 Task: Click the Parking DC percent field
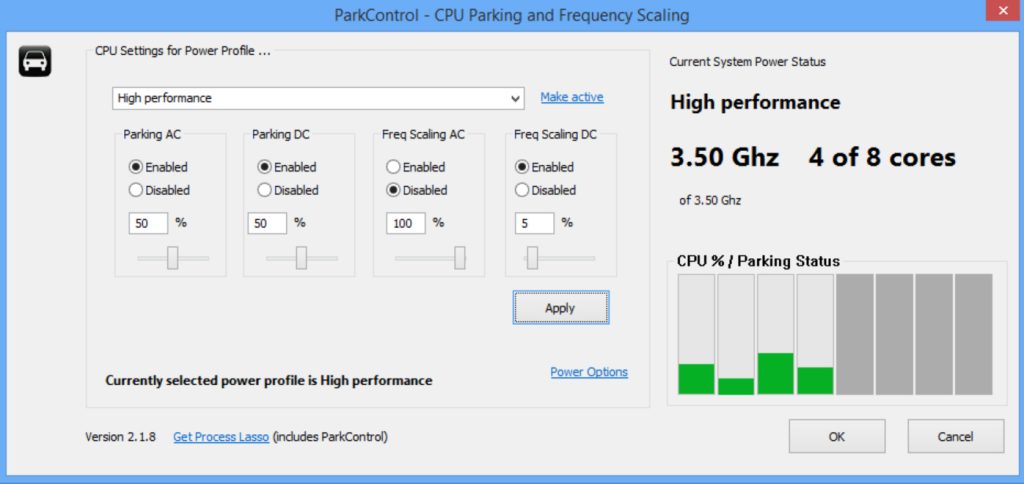[x=267, y=223]
